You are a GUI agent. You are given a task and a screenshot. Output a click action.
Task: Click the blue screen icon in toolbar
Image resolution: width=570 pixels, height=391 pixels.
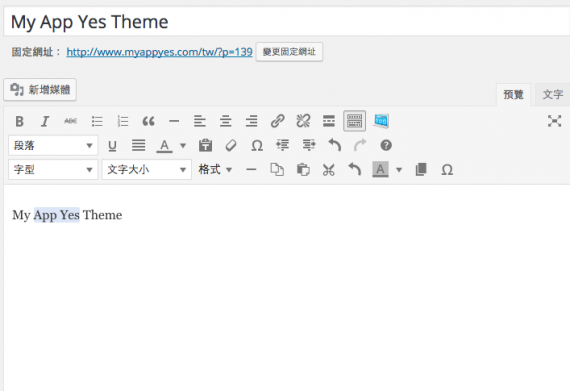pyautogui.click(x=381, y=121)
